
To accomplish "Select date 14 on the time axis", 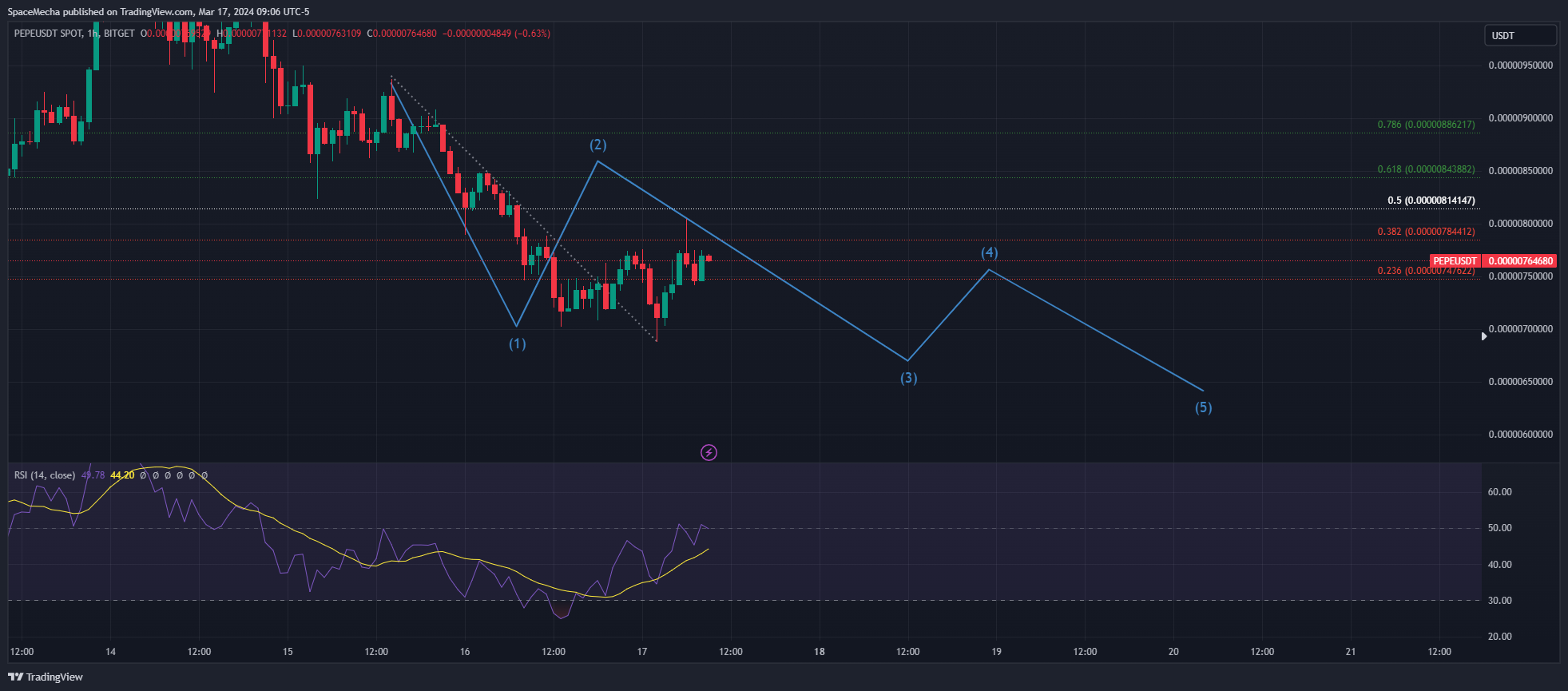I will tap(110, 652).
